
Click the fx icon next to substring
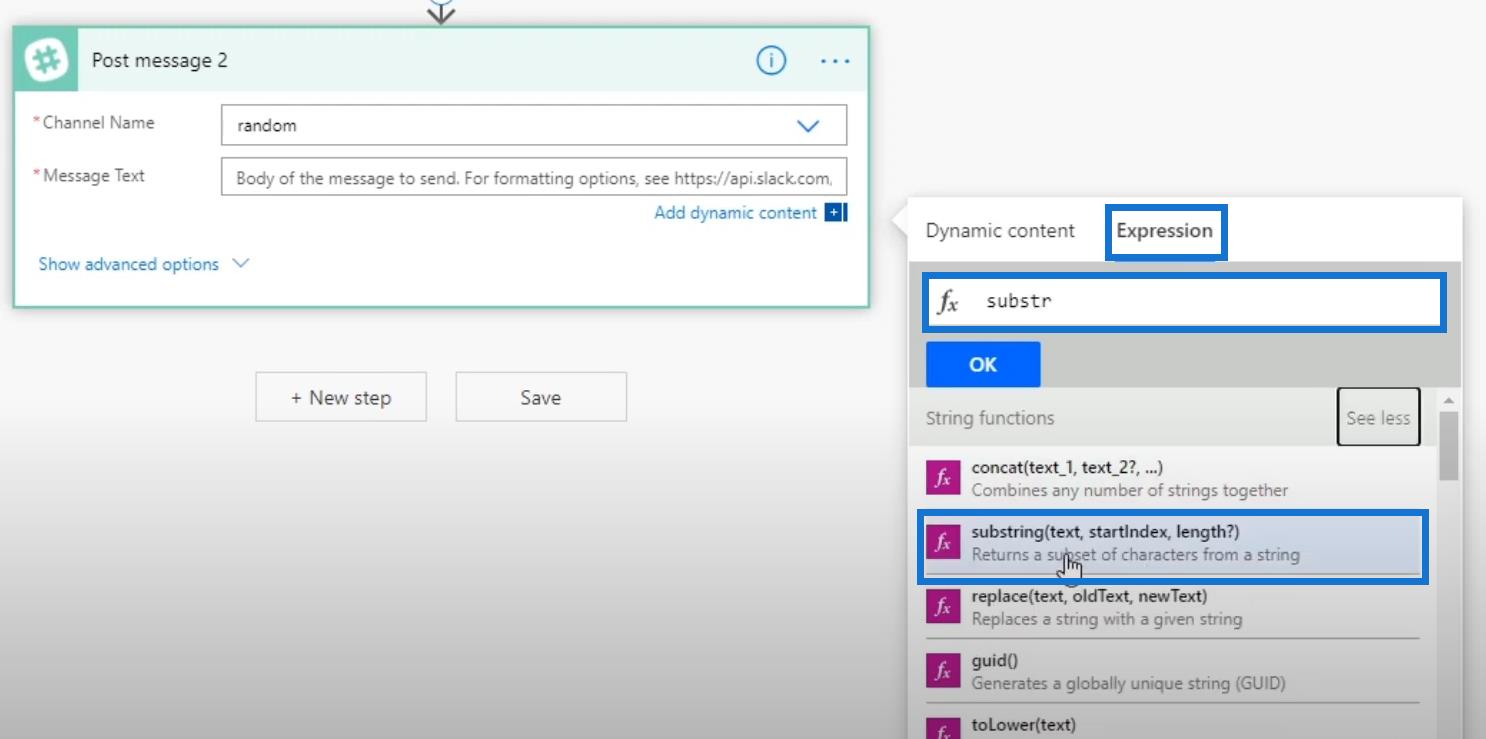click(943, 542)
